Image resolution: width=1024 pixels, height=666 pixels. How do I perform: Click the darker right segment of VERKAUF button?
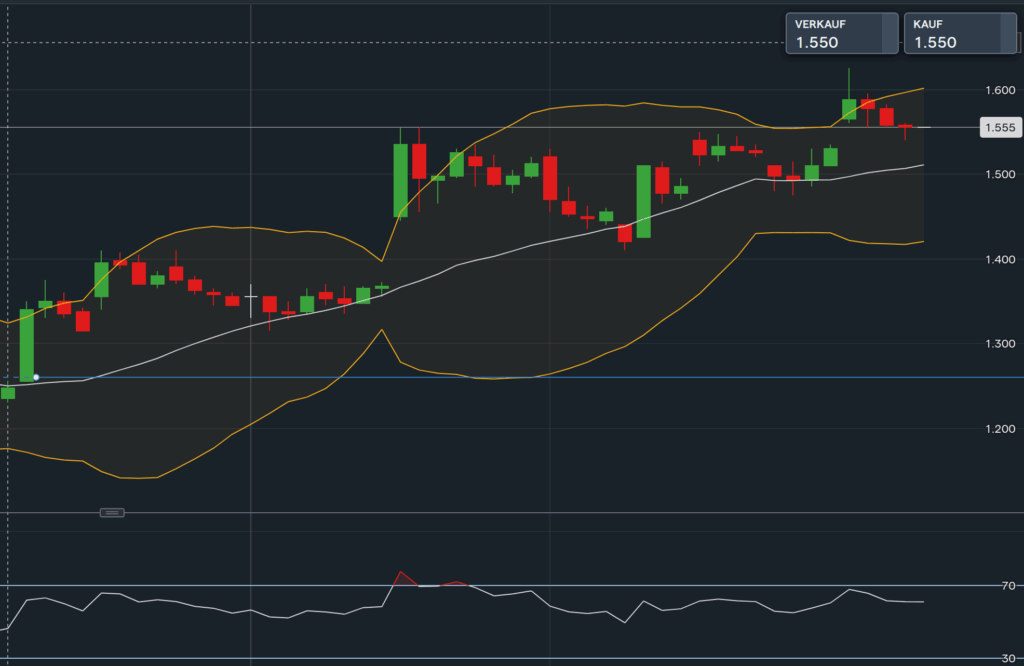pos(889,33)
